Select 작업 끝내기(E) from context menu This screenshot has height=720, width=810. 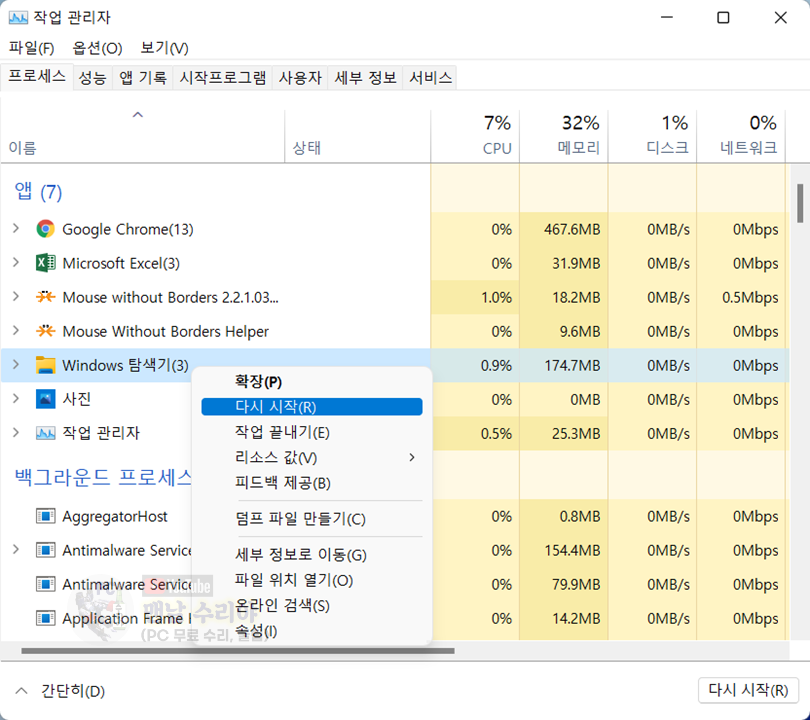pyautogui.click(x=312, y=432)
